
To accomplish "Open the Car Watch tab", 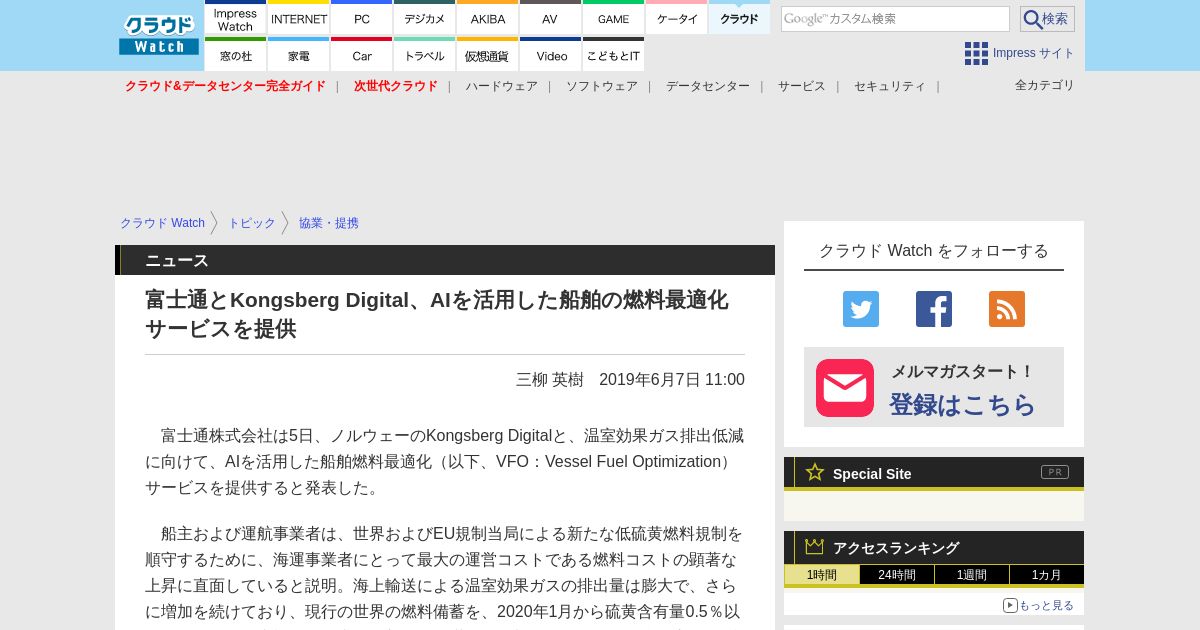I will coord(362,55).
